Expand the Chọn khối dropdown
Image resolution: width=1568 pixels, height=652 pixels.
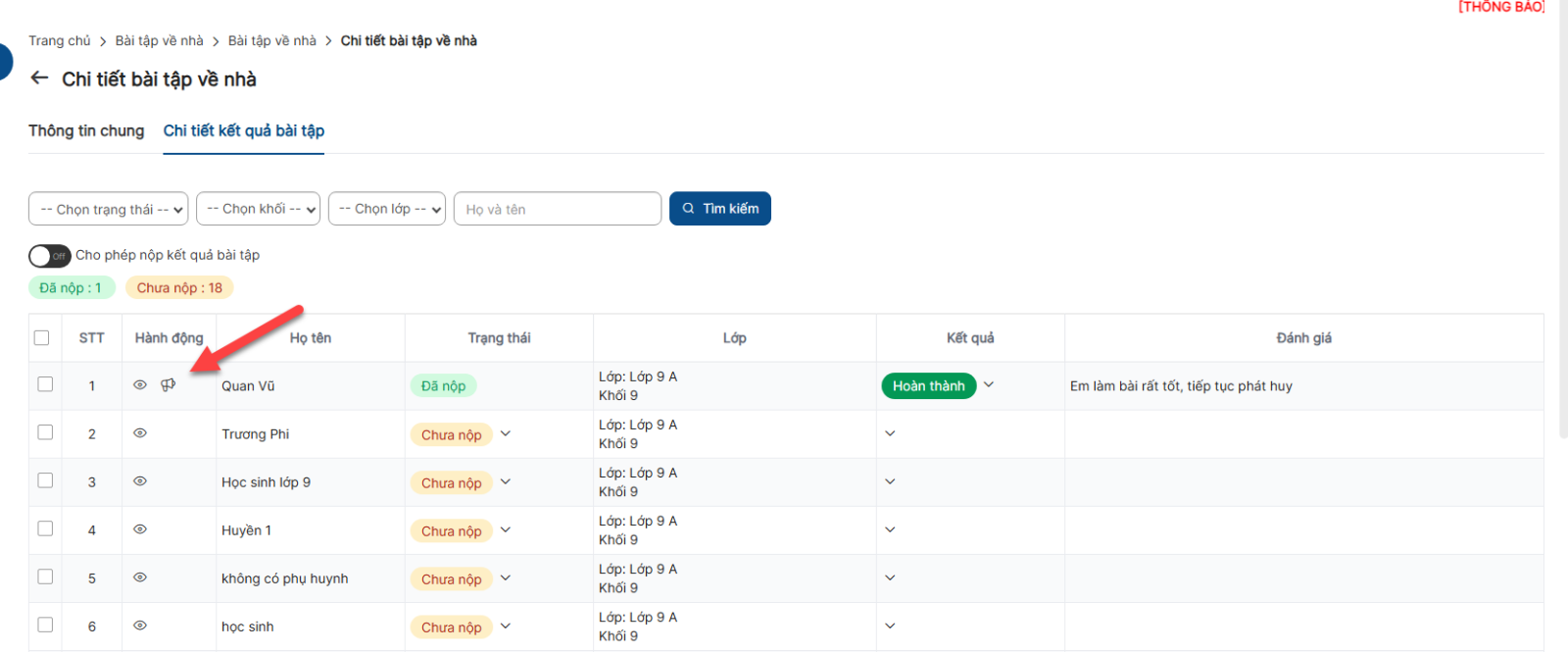[258, 209]
